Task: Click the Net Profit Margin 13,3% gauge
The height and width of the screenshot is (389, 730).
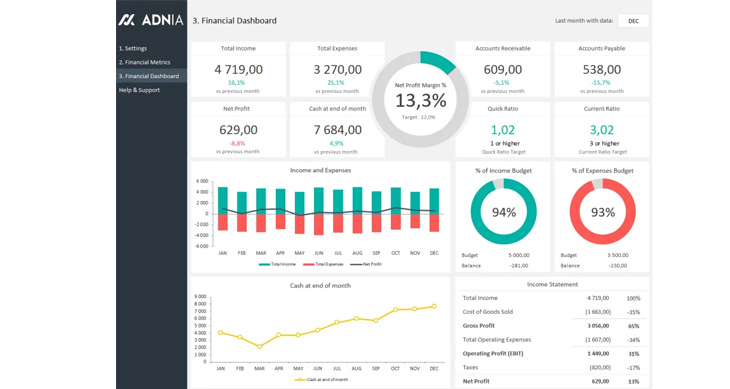Action: [420, 100]
